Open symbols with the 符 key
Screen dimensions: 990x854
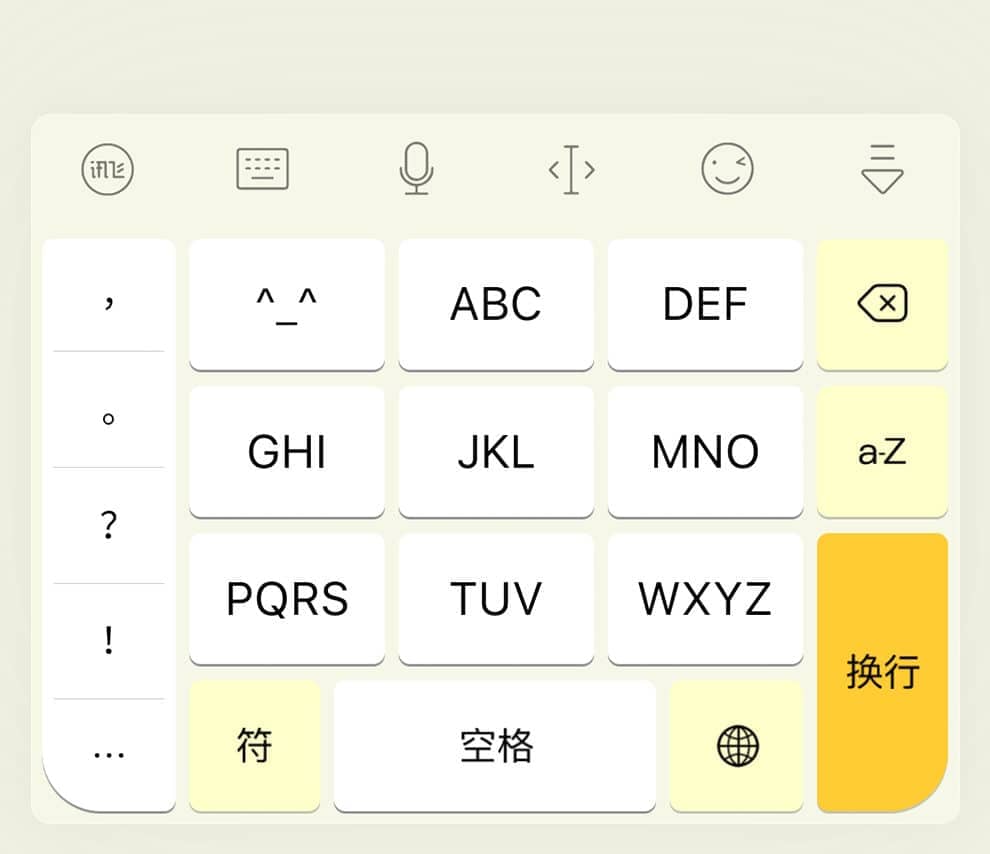(x=254, y=746)
